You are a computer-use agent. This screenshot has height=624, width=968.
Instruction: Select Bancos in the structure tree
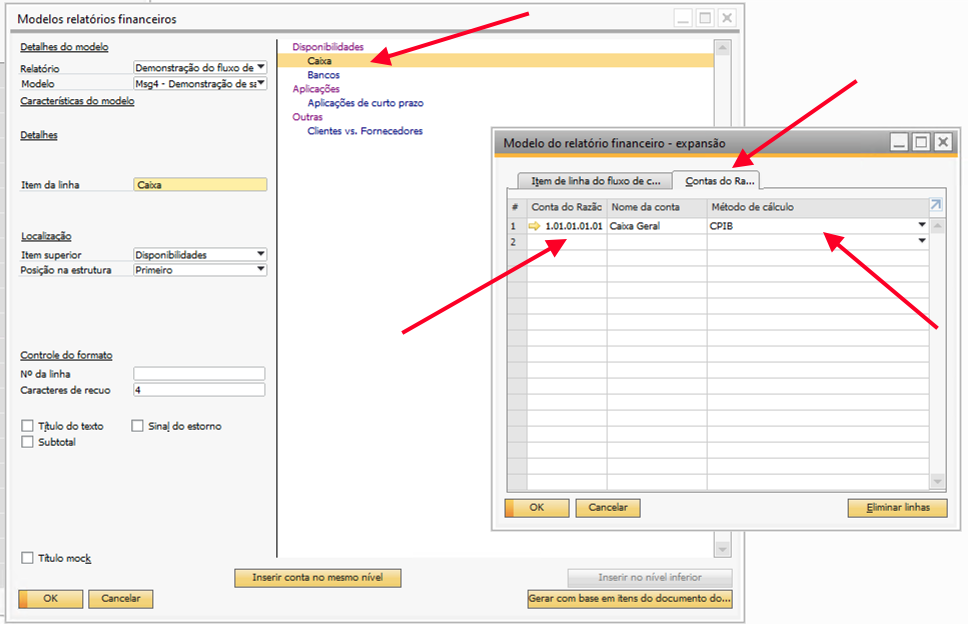(x=323, y=75)
